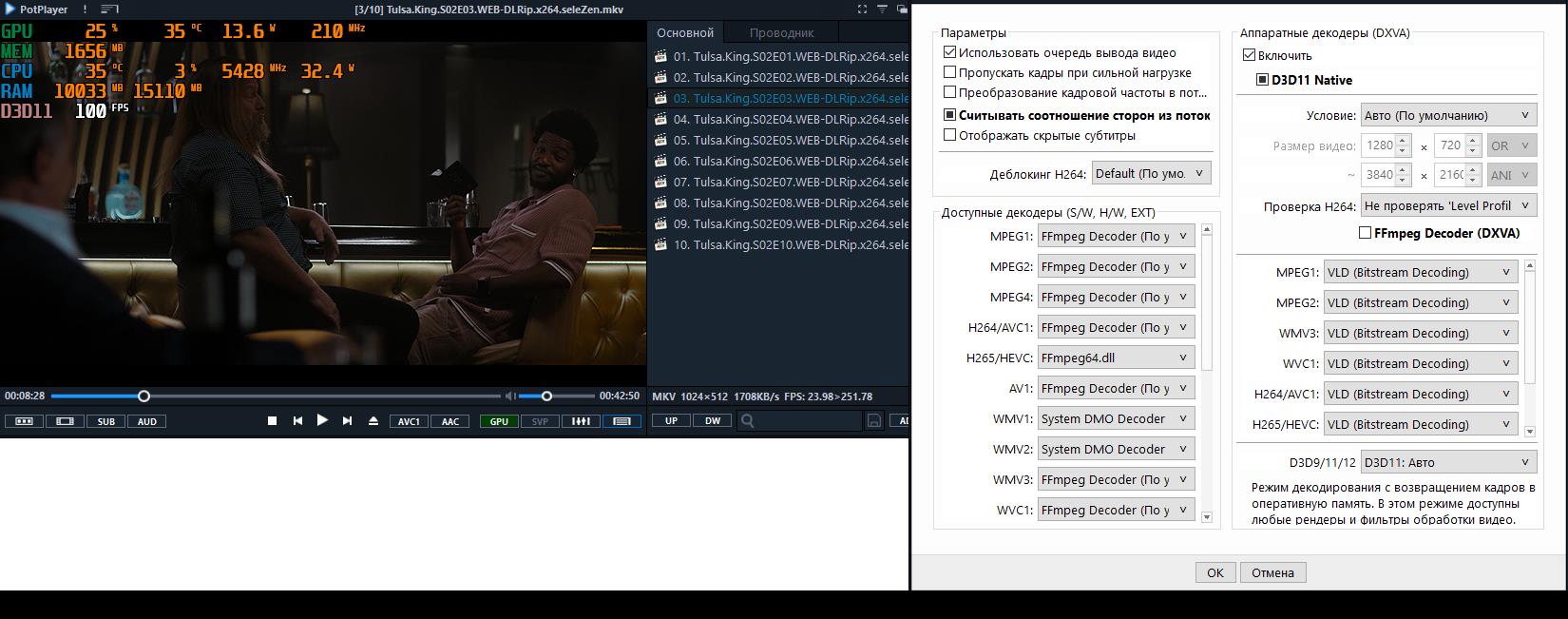The image size is (1568, 619).
Task: Check the 'FFmpeg Decoder (DXVA)' box
Action: (x=1366, y=233)
